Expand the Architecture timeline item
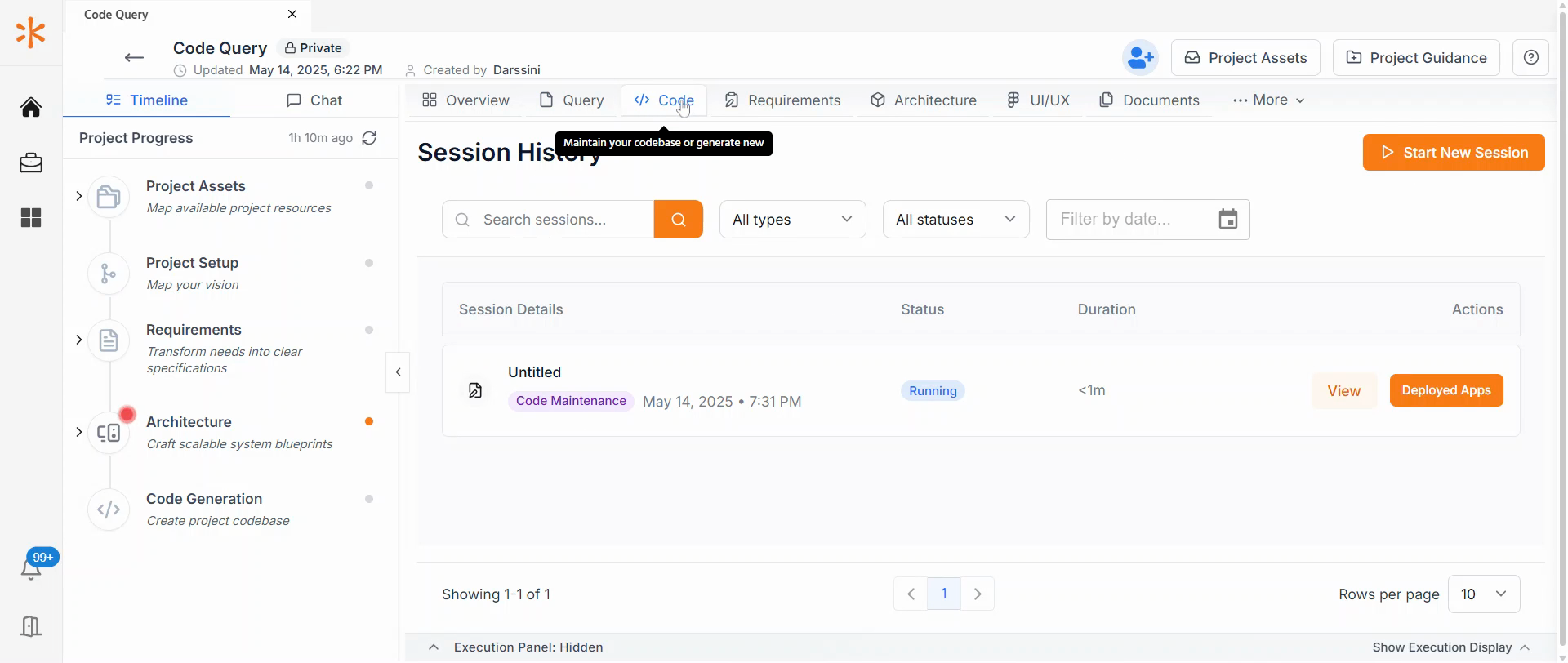1568x663 pixels. pos(78,432)
